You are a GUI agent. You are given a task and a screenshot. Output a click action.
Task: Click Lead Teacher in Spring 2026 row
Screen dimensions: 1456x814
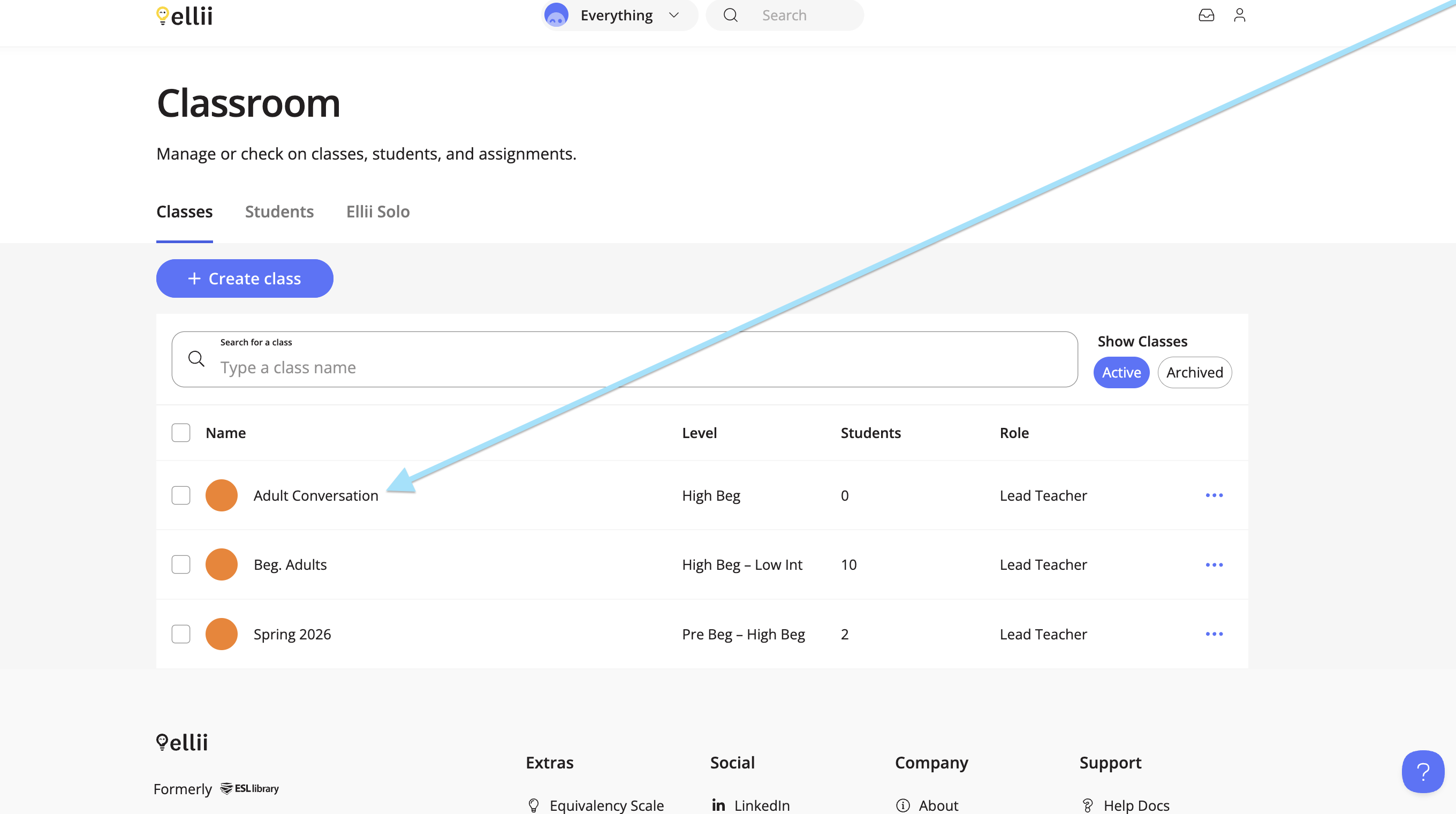pyautogui.click(x=1043, y=634)
